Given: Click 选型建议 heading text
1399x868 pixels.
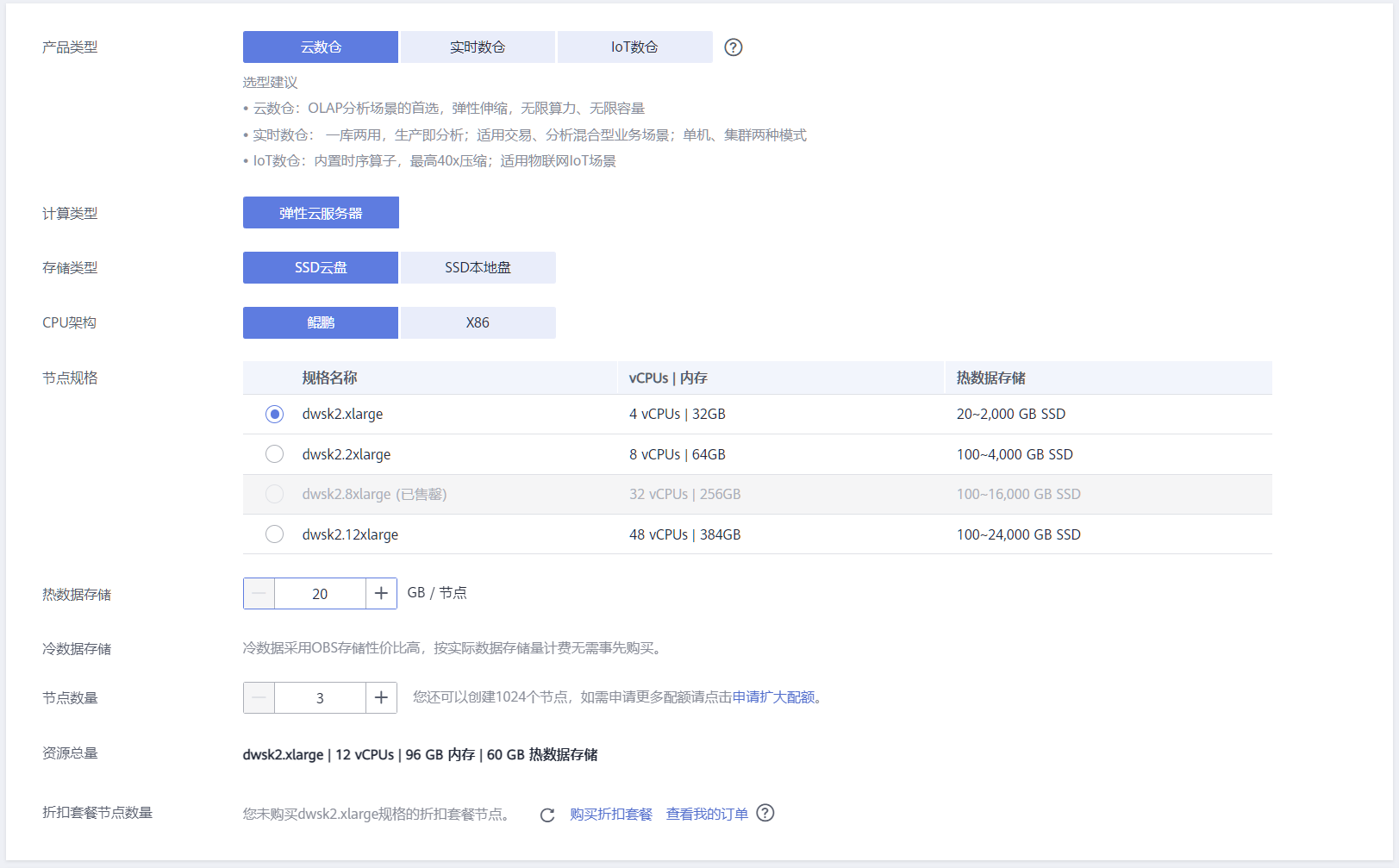Looking at the screenshot, I should 270,83.
